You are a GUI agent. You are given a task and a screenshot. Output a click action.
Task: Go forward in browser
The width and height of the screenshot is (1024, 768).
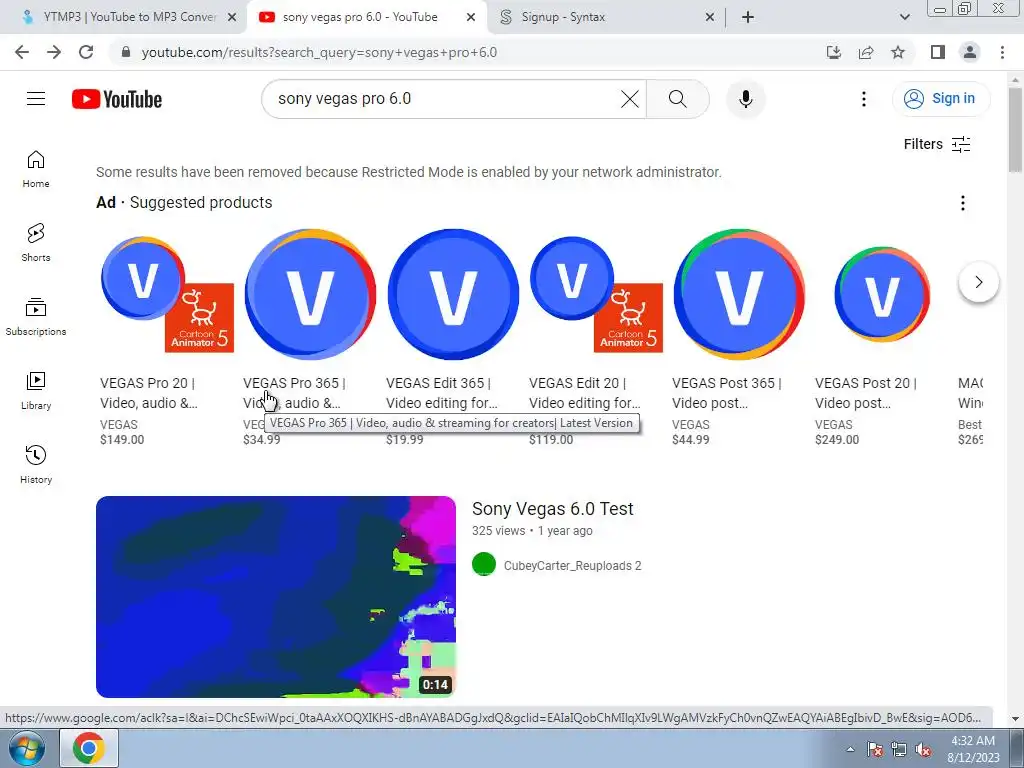pos(54,52)
